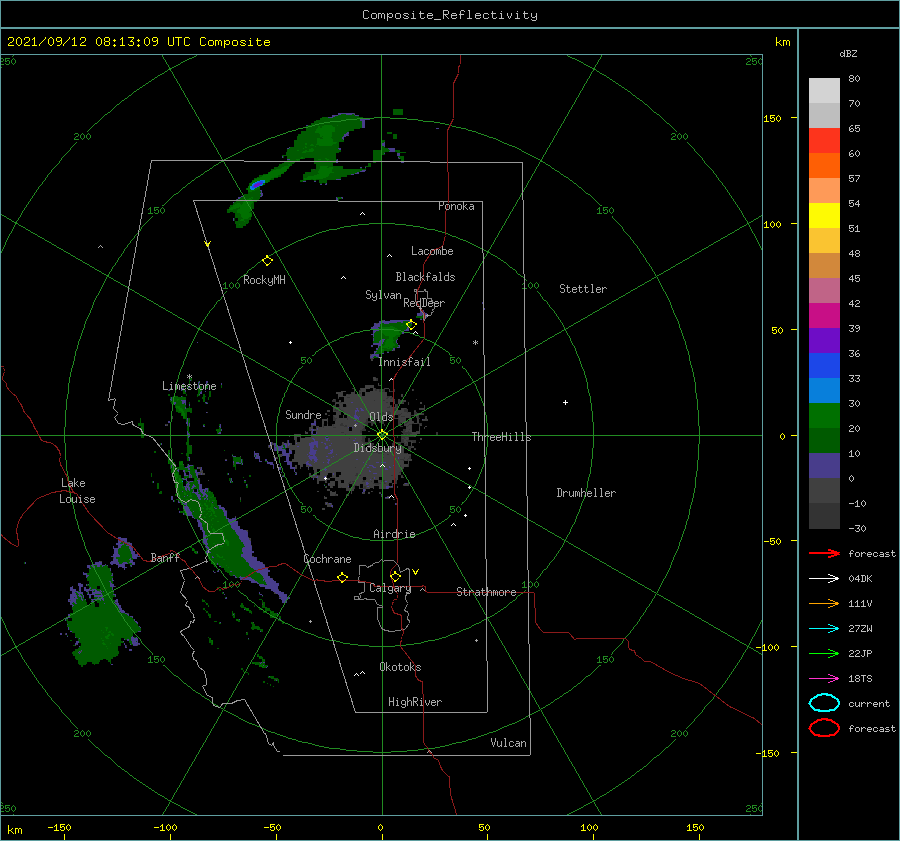900x841 pixels.
Task: Click the Lake Louise label
Action: pyautogui.click(x=77, y=491)
